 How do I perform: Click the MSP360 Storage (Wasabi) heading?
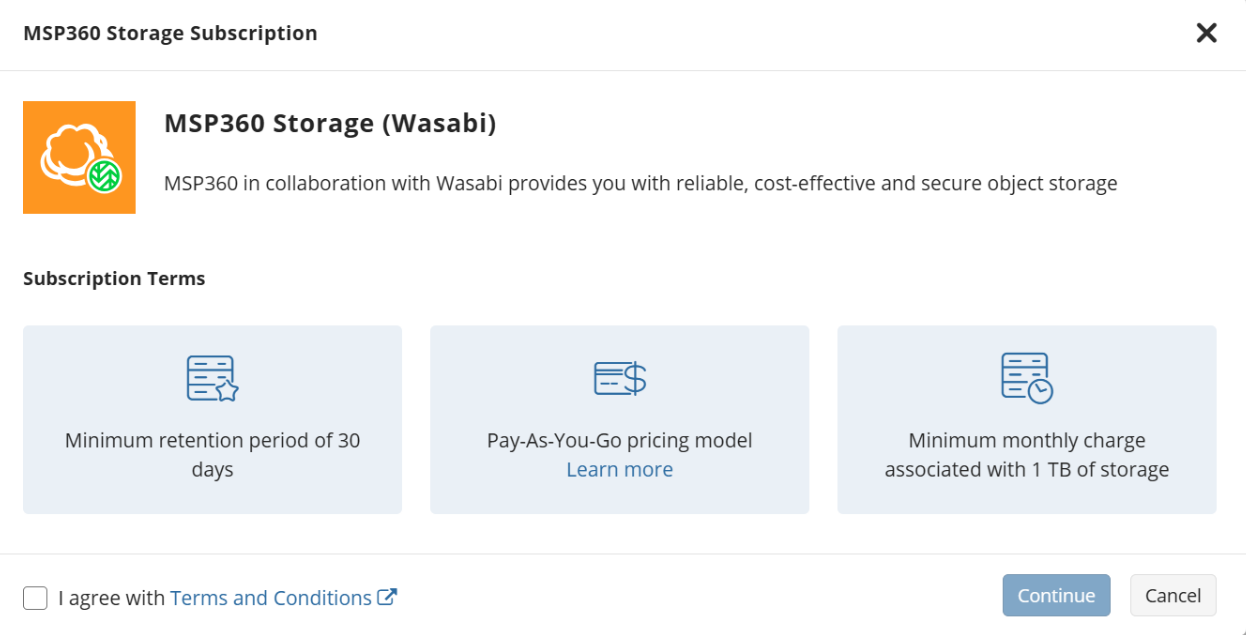pos(330,124)
